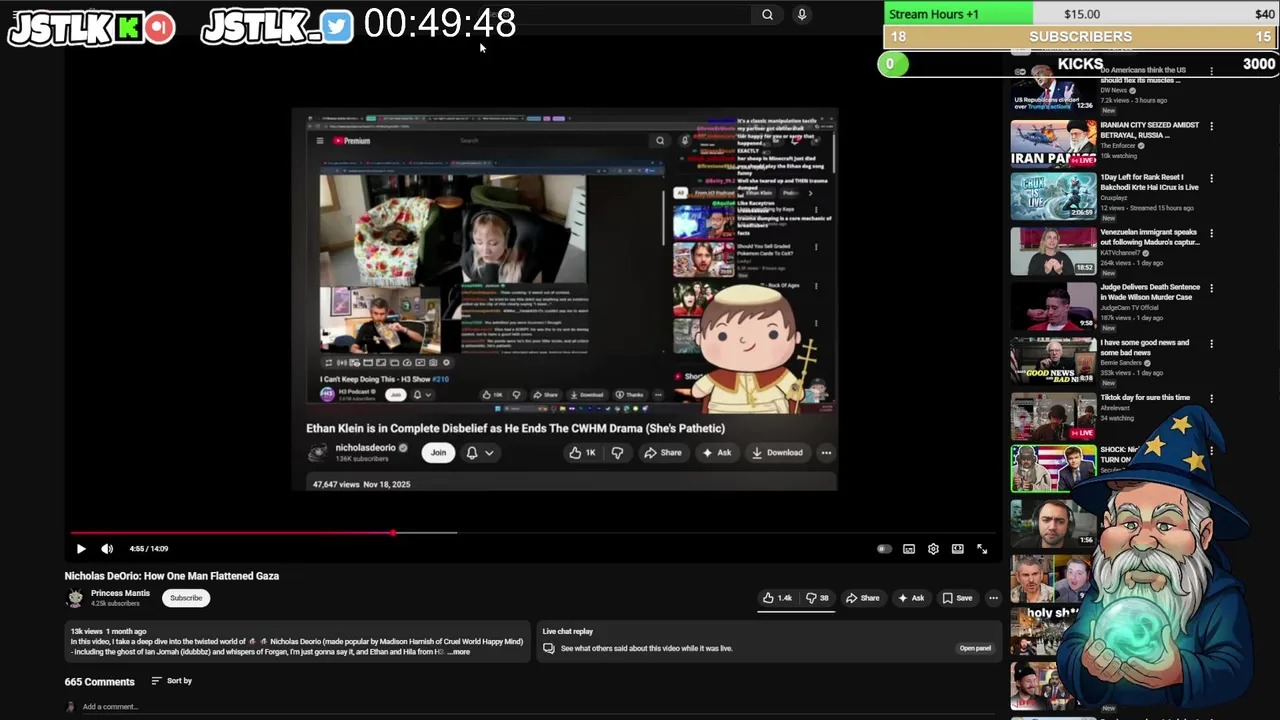Save the video to a playlist
1280x720 pixels.
coord(956,598)
